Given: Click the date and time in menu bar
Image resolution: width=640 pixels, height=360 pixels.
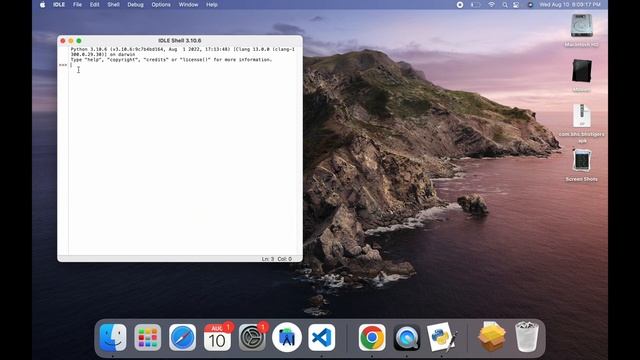Looking at the screenshot, I should coord(570,4).
